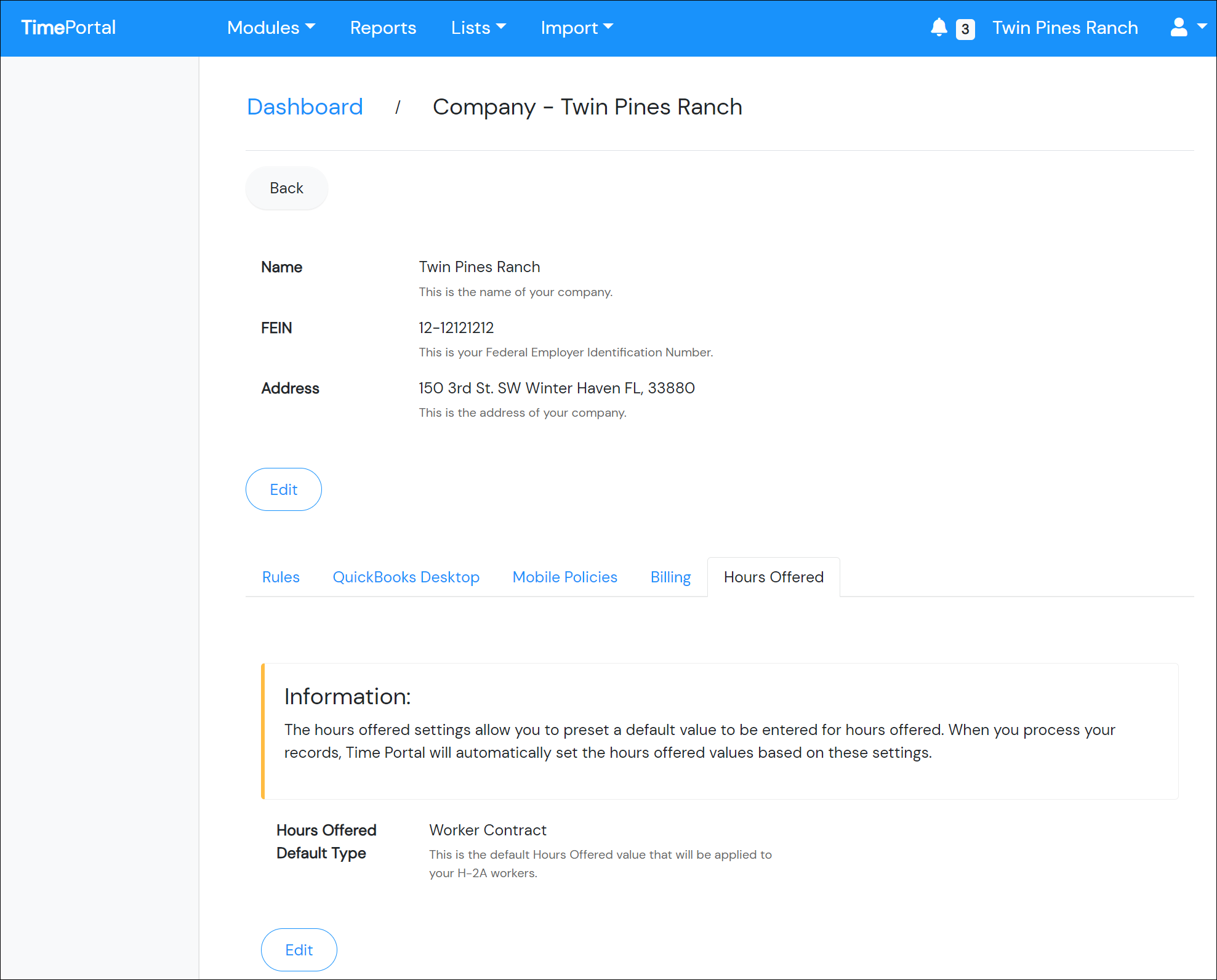
Task: Click Edit under Hours Offered Default Type
Action: (x=299, y=950)
